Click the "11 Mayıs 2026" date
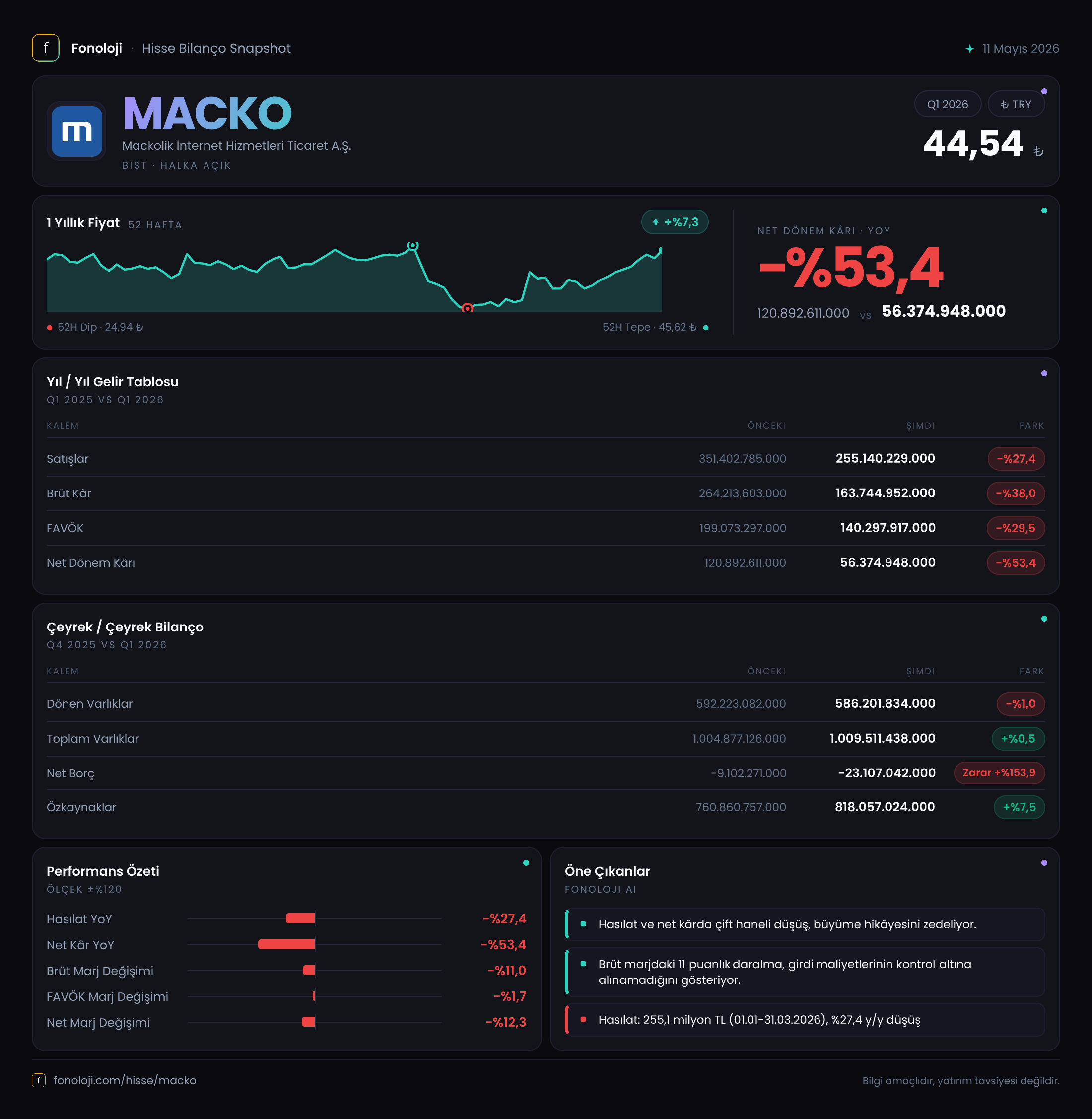 click(x=1021, y=48)
